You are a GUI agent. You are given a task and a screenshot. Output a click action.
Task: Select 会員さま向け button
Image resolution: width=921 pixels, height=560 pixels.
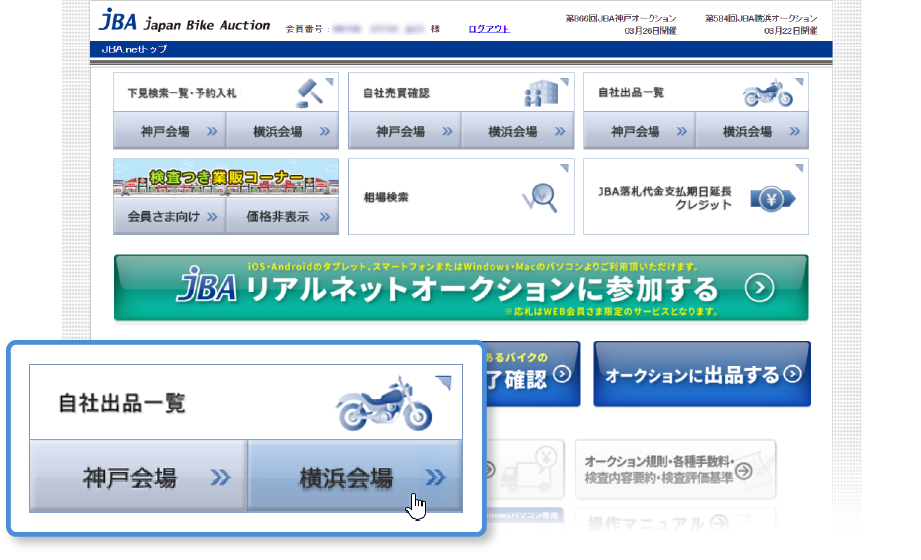(x=170, y=216)
